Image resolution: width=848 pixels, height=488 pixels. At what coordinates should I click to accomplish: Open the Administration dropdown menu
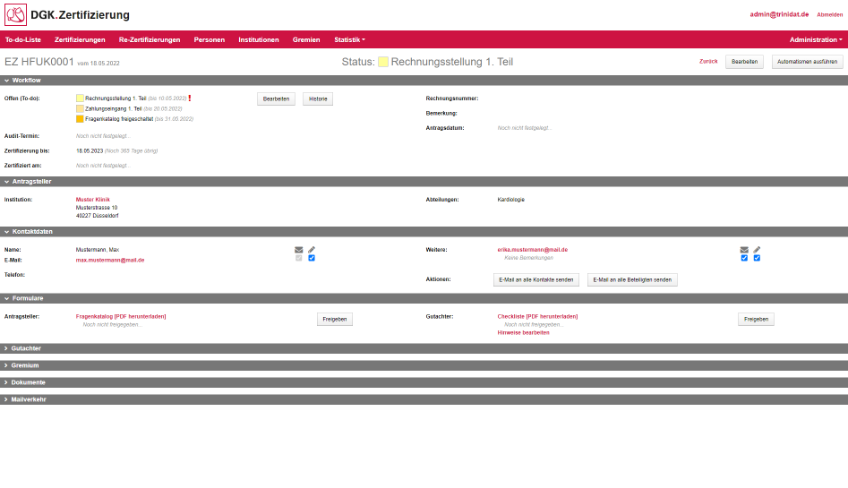click(816, 39)
